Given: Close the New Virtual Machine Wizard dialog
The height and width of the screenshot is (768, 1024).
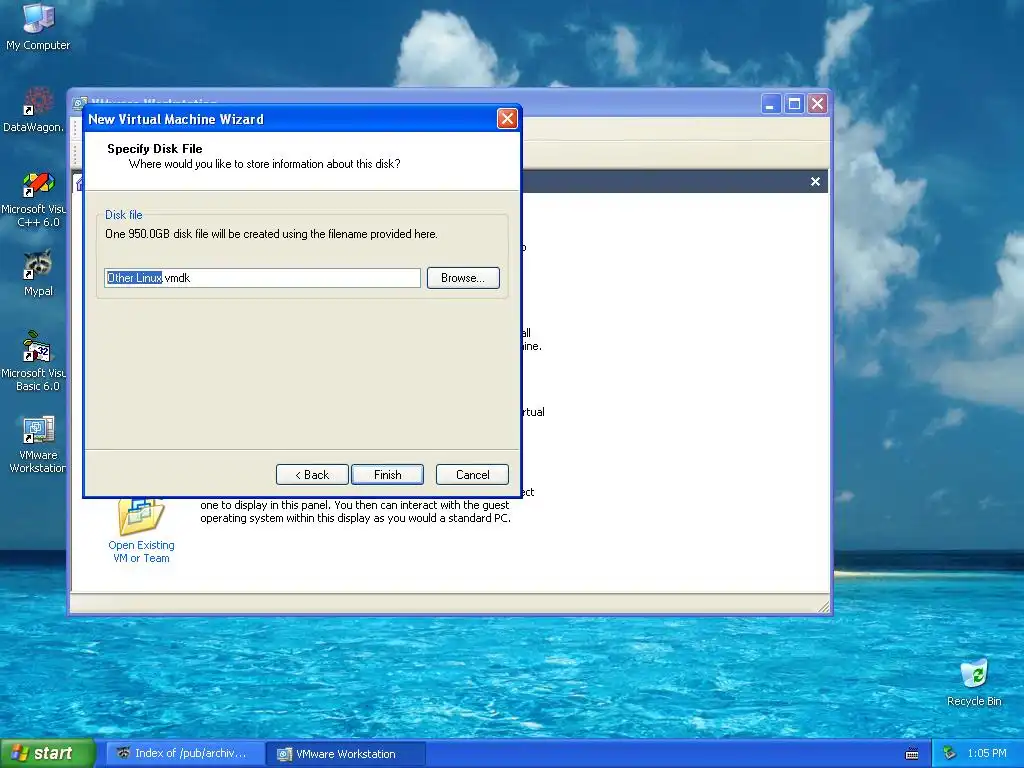Looking at the screenshot, I should click(x=507, y=119).
